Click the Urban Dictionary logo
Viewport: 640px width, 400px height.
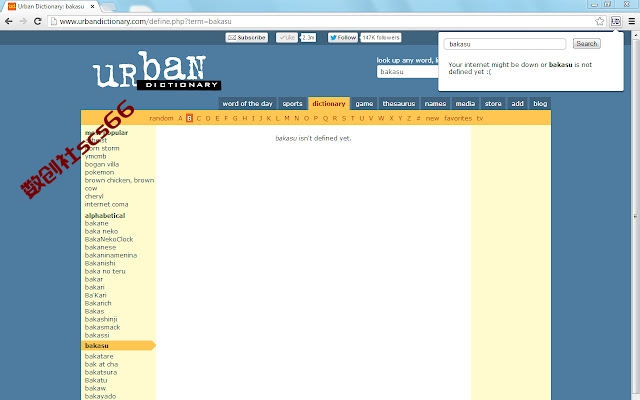tap(157, 71)
